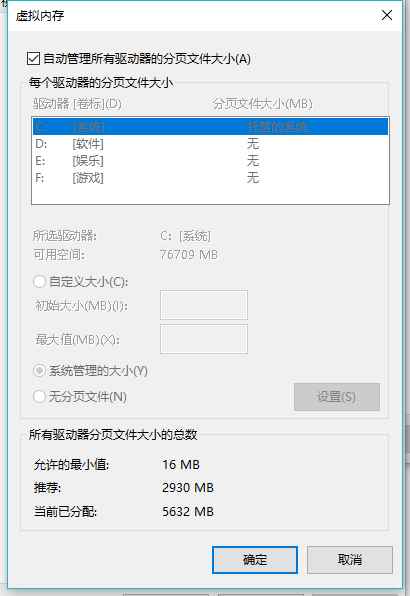Select the F: [游戏] drive row
Screen dimensions: 410x596
211,178
